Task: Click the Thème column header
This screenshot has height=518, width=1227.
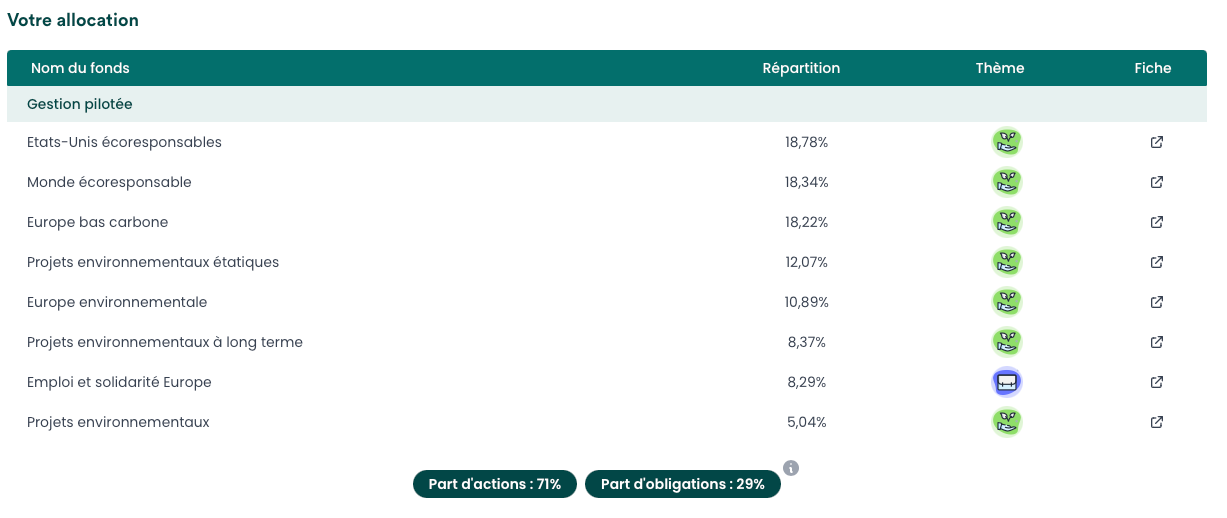Action: coord(1000,68)
